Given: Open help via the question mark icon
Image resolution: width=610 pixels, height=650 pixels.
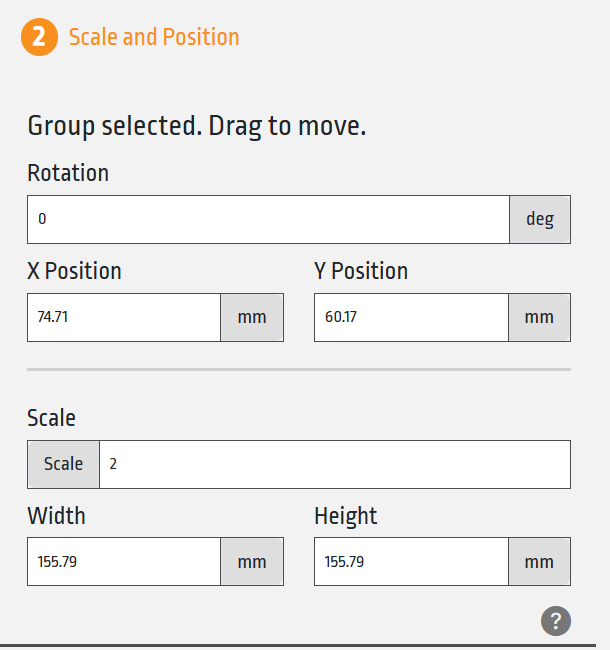Looking at the screenshot, I should pos(556,621).
